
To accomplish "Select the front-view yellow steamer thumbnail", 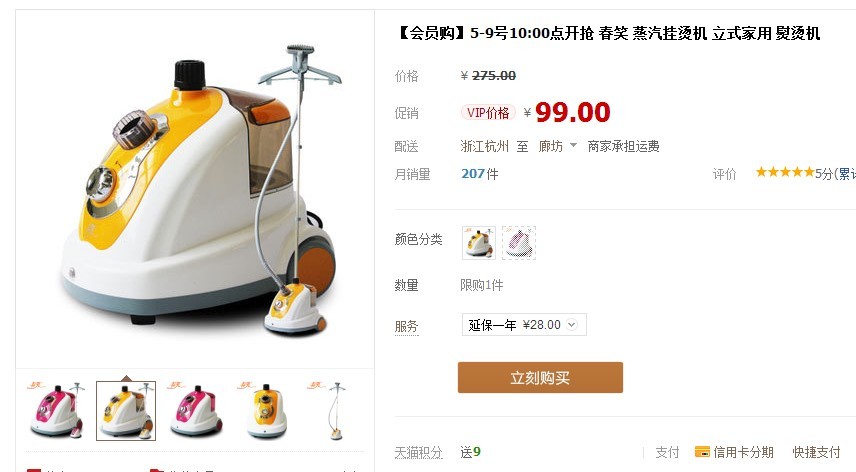I will (266, 411).
